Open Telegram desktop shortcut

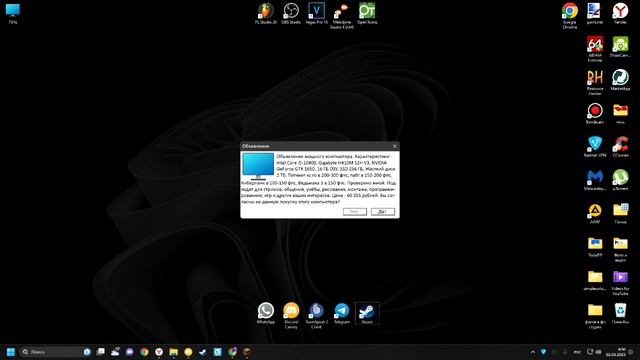pyautogui.click(x=342, y=313)
